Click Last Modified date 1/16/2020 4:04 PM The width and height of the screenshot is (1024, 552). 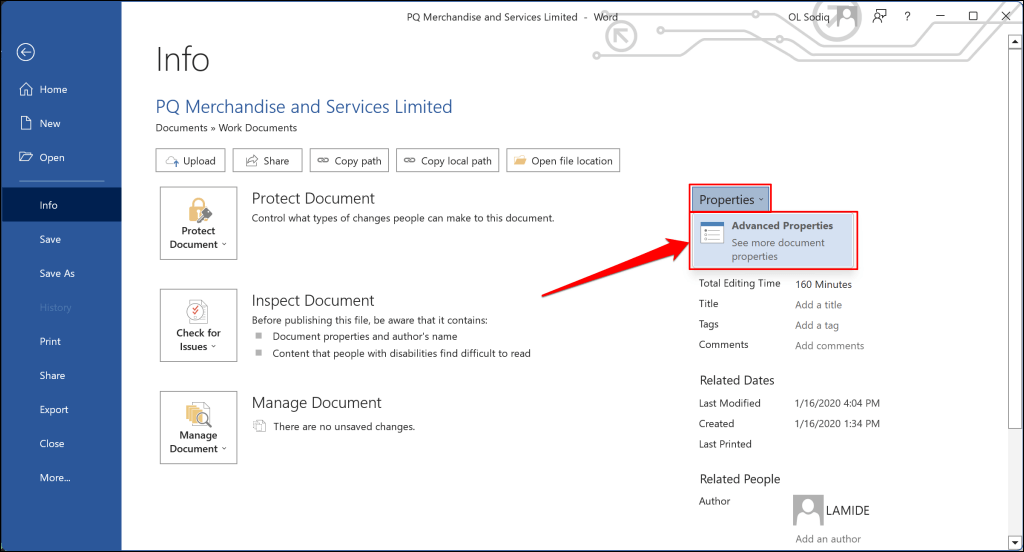(x=837, y=403)
